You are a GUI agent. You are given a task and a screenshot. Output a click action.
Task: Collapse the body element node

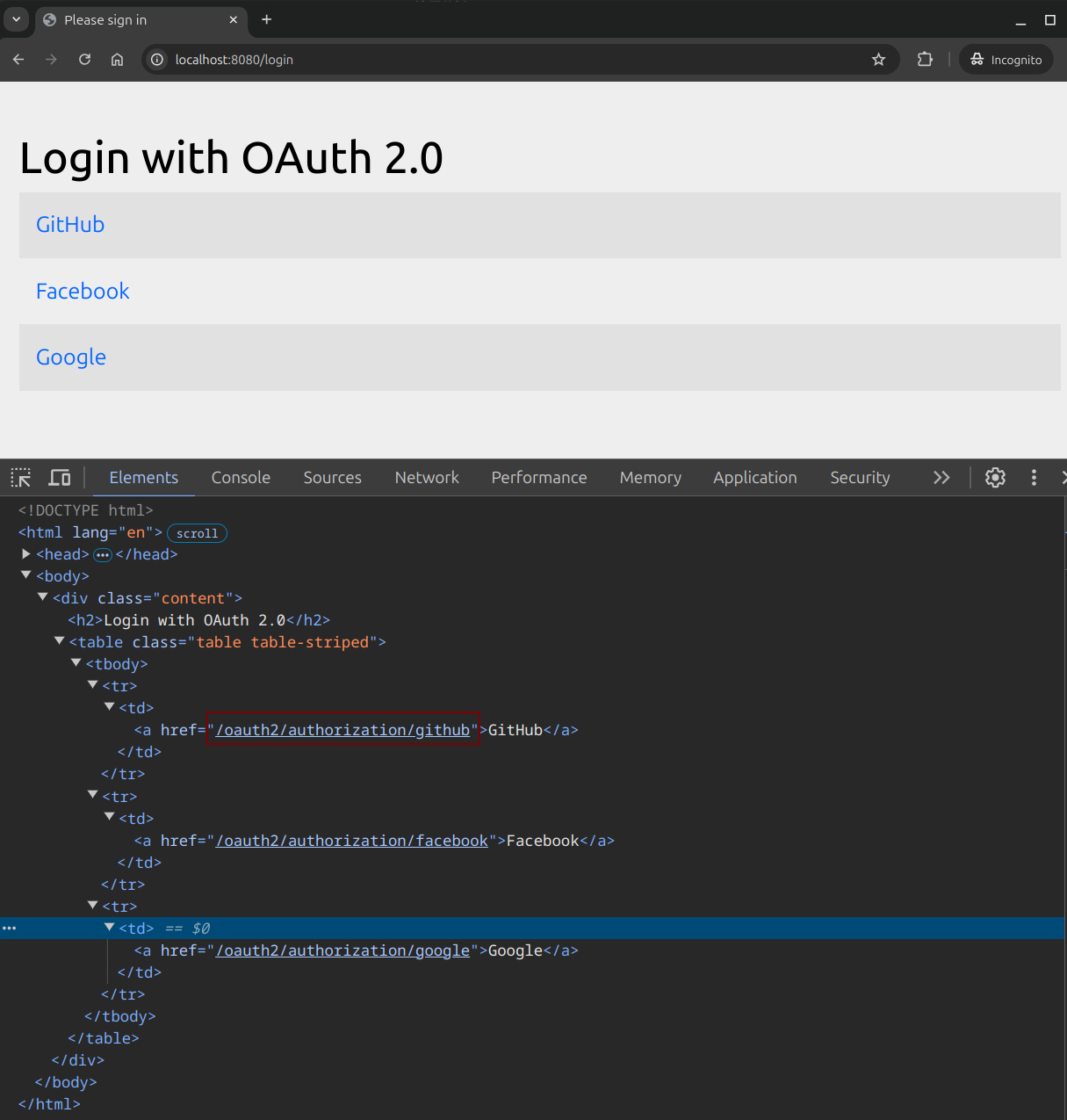[26, 575]
